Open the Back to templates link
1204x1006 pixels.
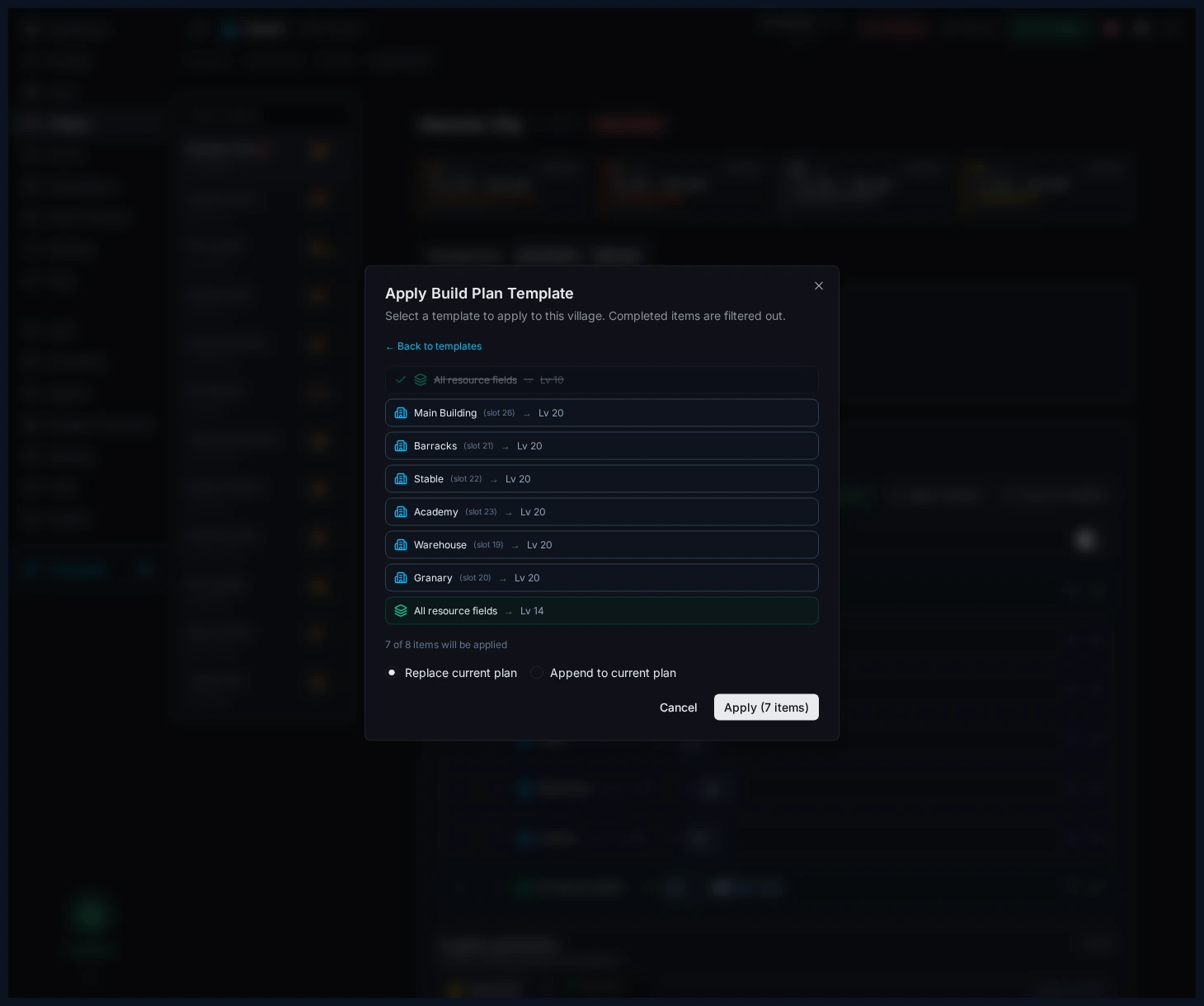click(x=433, y=346)
